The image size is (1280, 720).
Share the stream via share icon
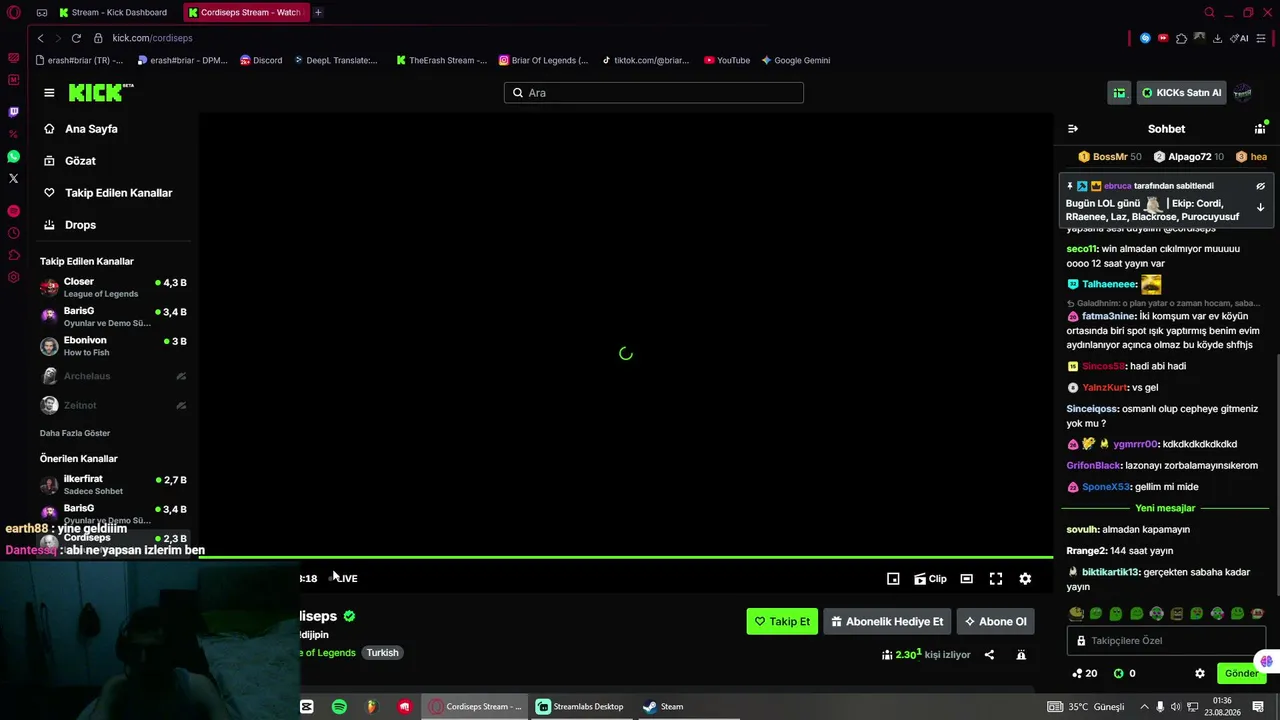coord(989,655)
